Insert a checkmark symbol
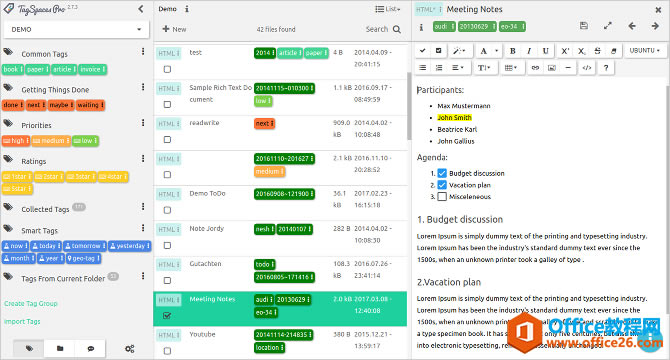This screenshot has height=360, width=670. (x=423, y=51)
